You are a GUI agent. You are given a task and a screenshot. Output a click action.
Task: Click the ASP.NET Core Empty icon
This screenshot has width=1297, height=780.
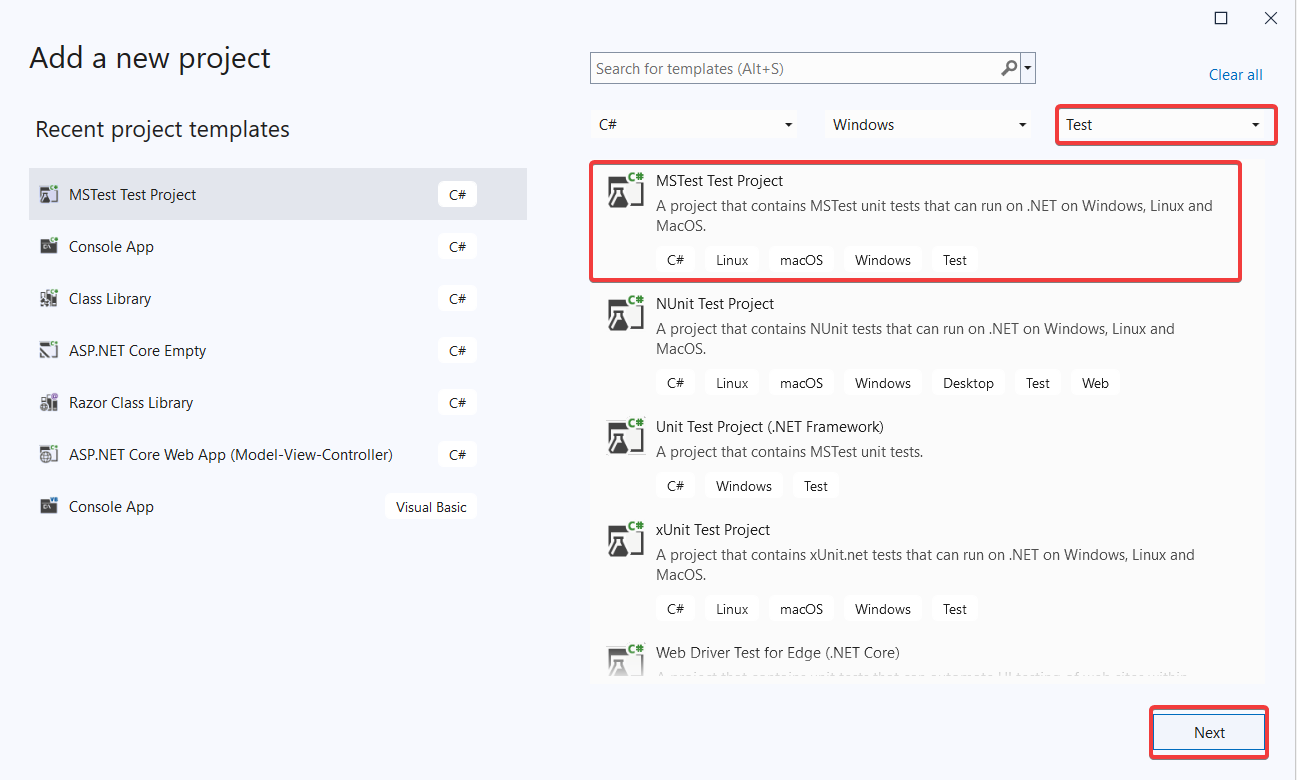[49, 351]
